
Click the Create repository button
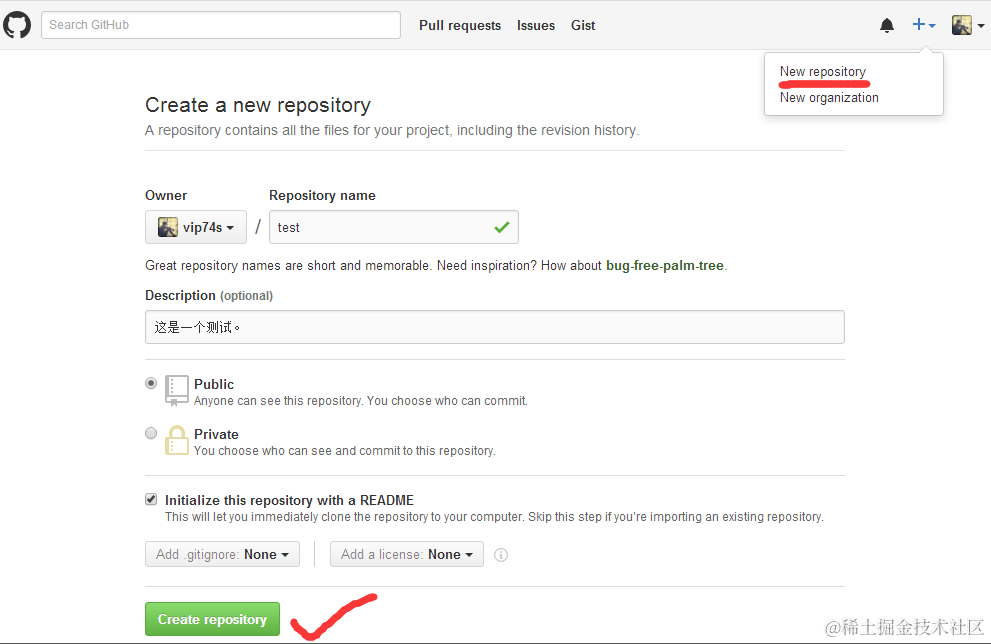tap(212, 619)
